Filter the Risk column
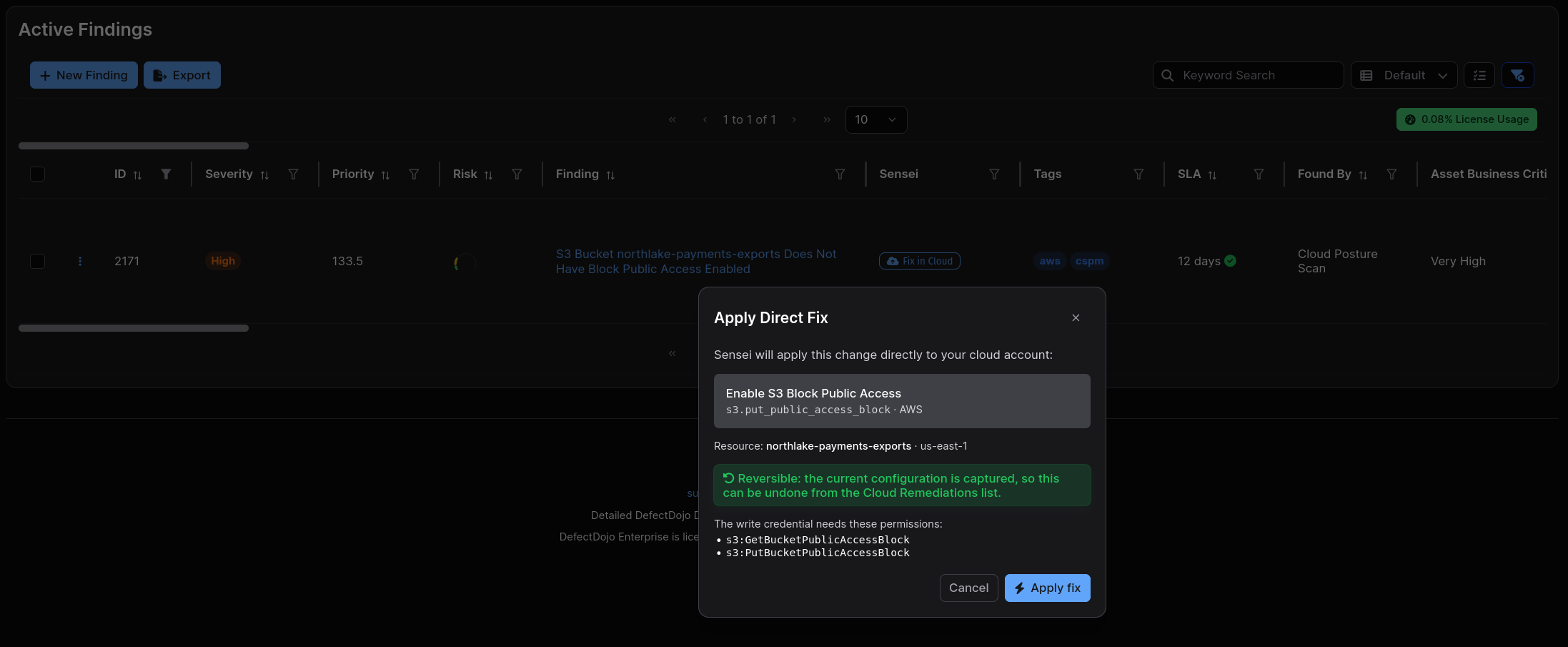 pyautogui.click(x=517, y=174)
